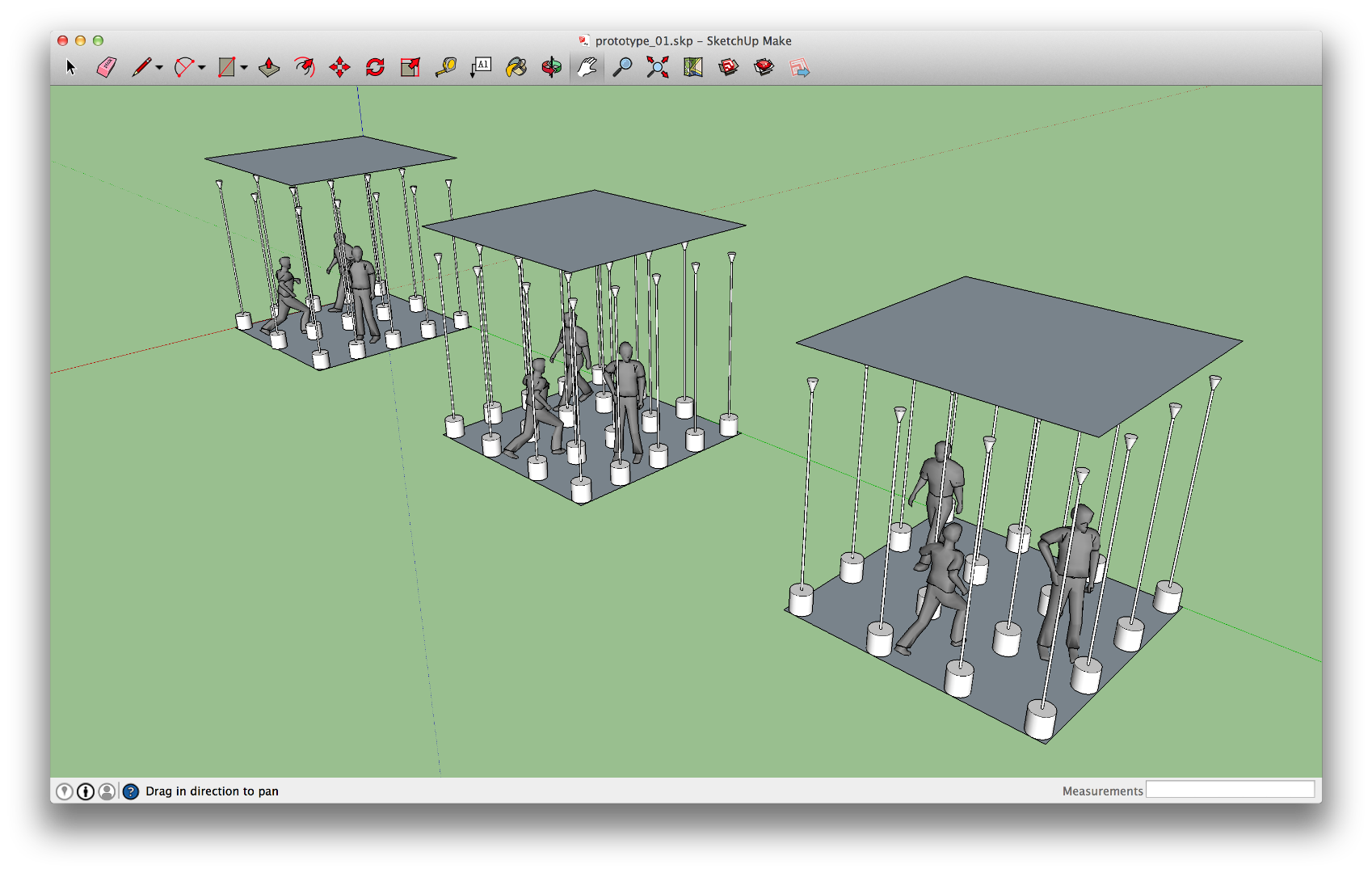Viewport: 1372px width, 873px height.
Task: Select the Paint Bucket tool
Action: [516, 67]
